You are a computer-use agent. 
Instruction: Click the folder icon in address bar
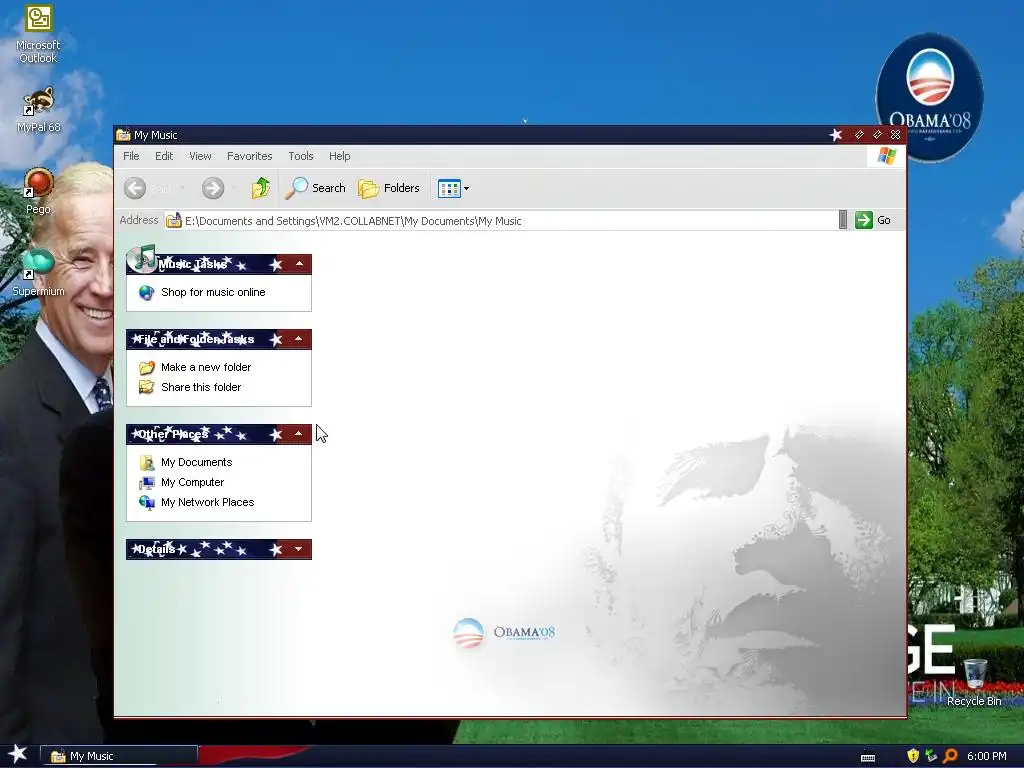pyautogui.click(x=173, y=221)
